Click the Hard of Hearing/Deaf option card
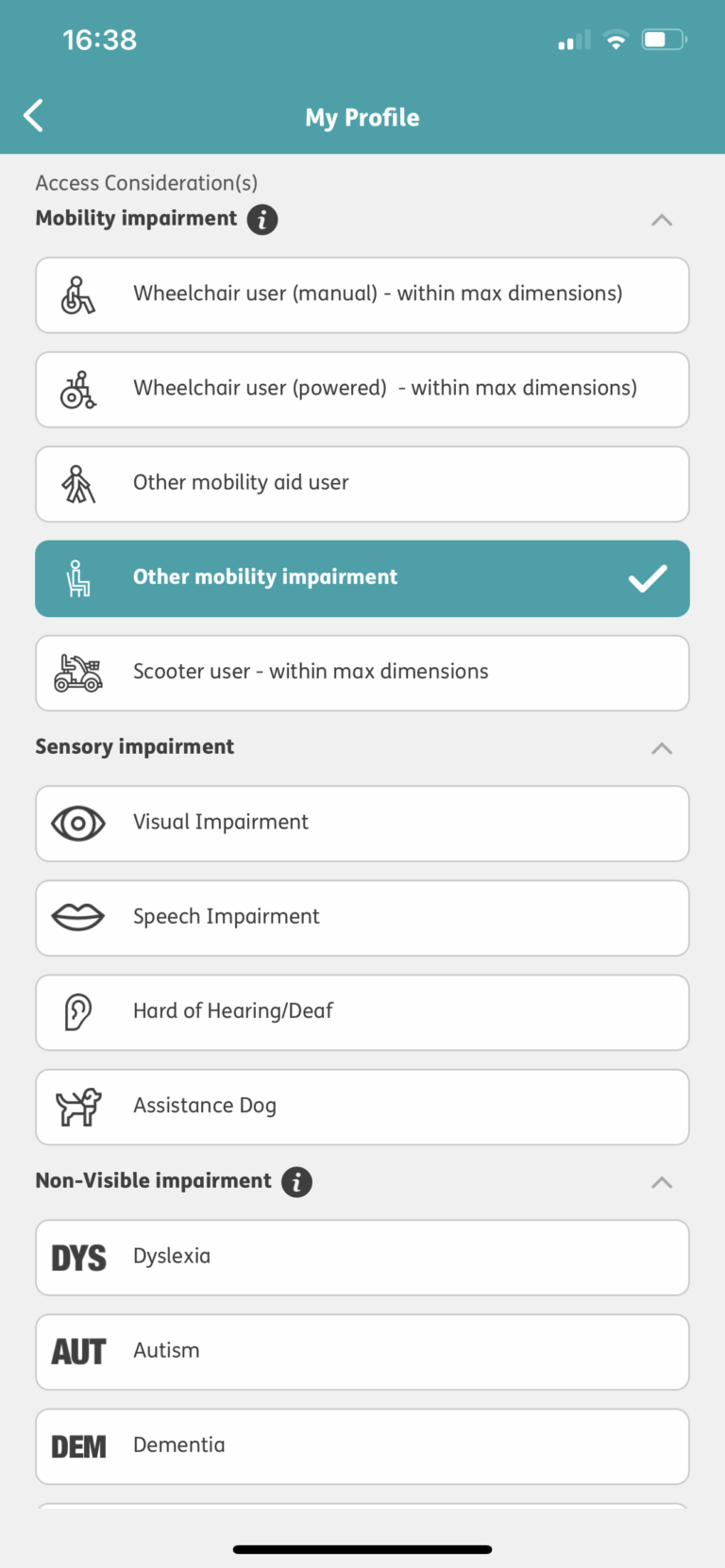The width and height of the screenshot is (725, 1568). coord(362,1011)
